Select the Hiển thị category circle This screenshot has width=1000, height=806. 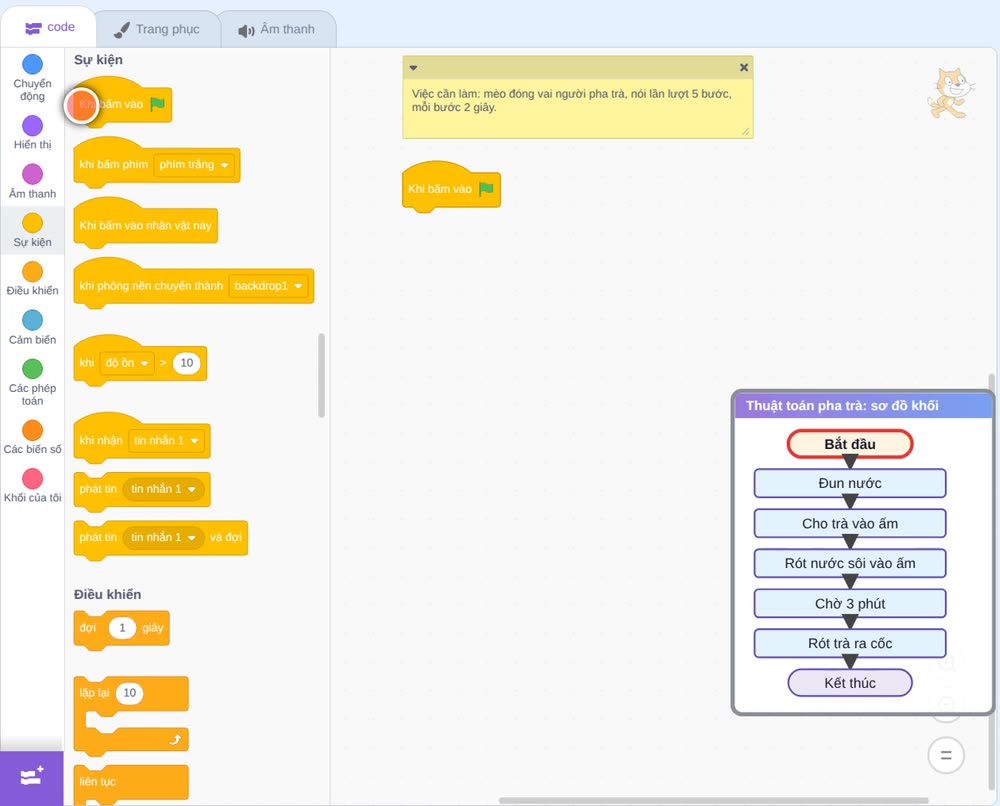click(x=33, y=126)
